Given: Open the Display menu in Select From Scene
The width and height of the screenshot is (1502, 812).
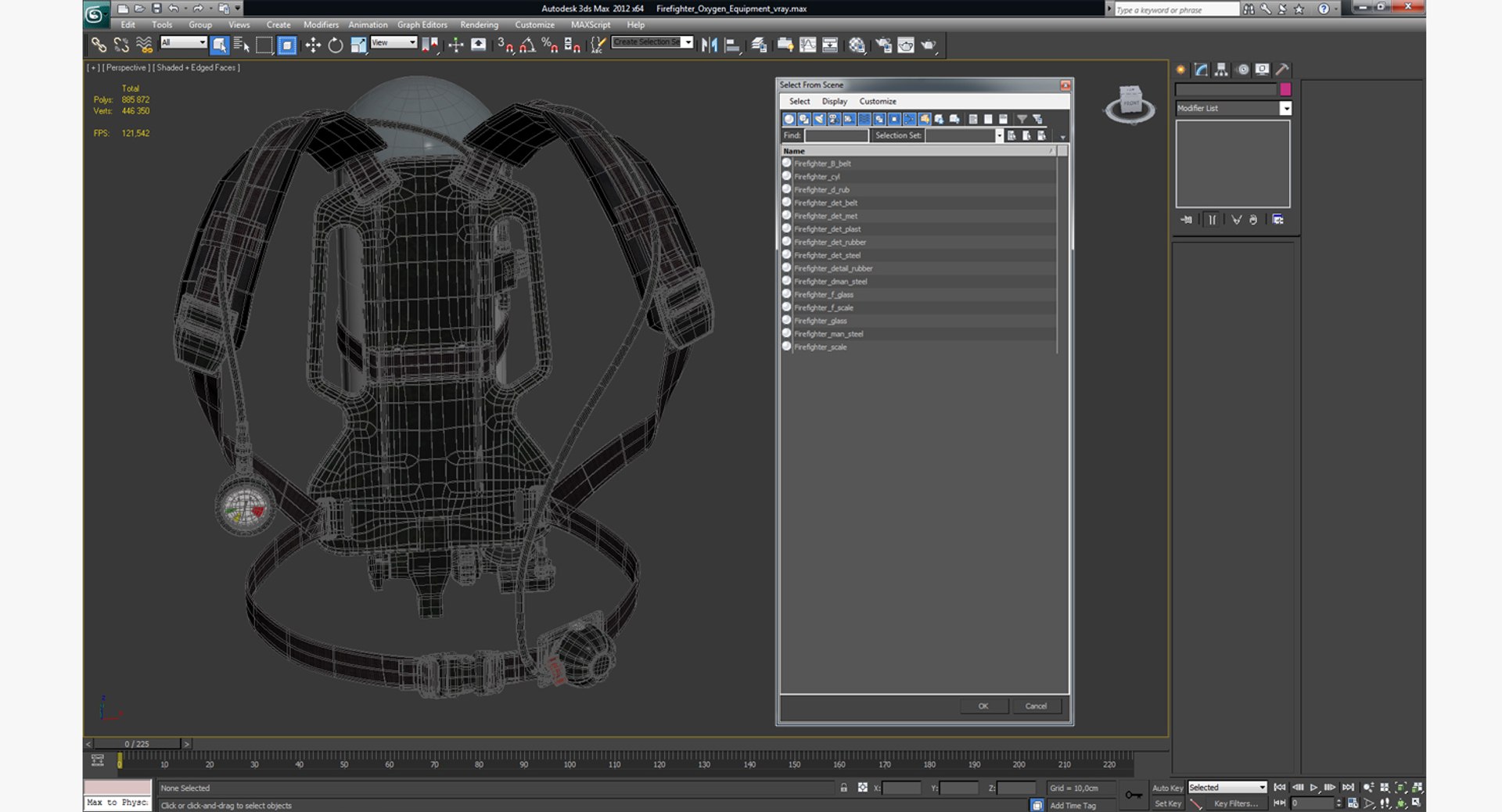Looking at the screenshot, I should tap(834, 102).
